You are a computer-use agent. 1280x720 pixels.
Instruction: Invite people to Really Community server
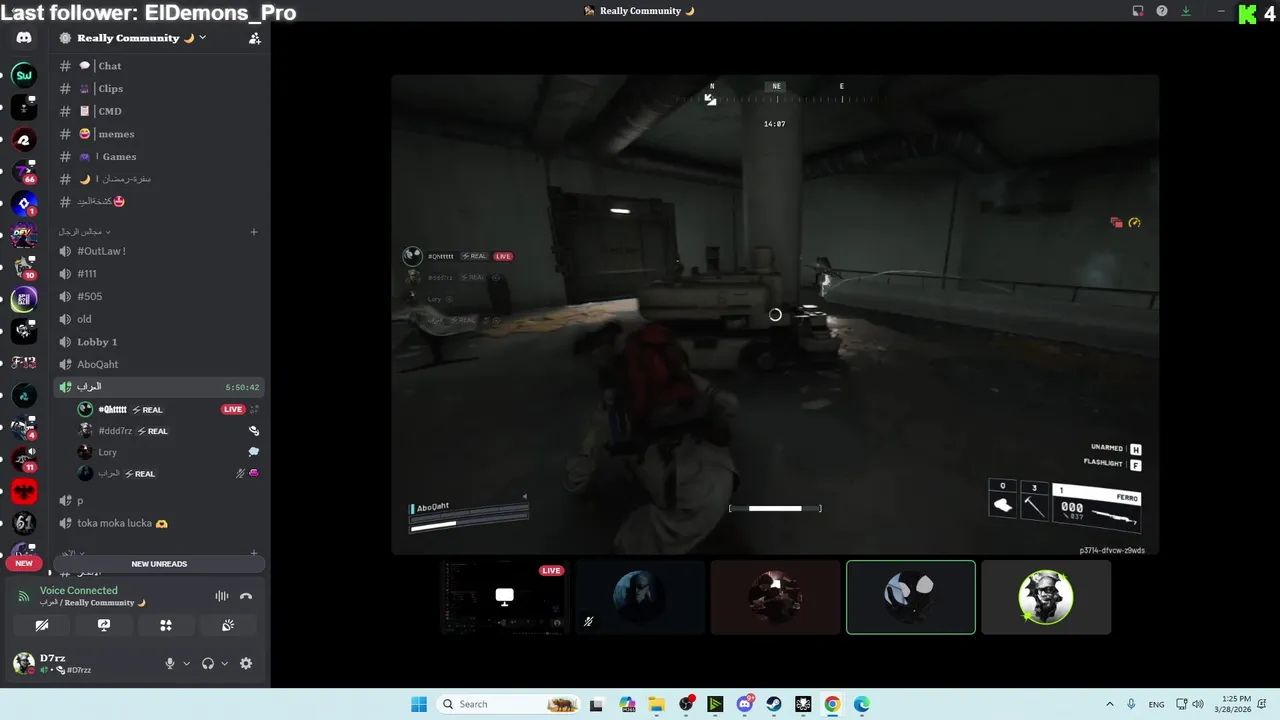tap(254, 38)
